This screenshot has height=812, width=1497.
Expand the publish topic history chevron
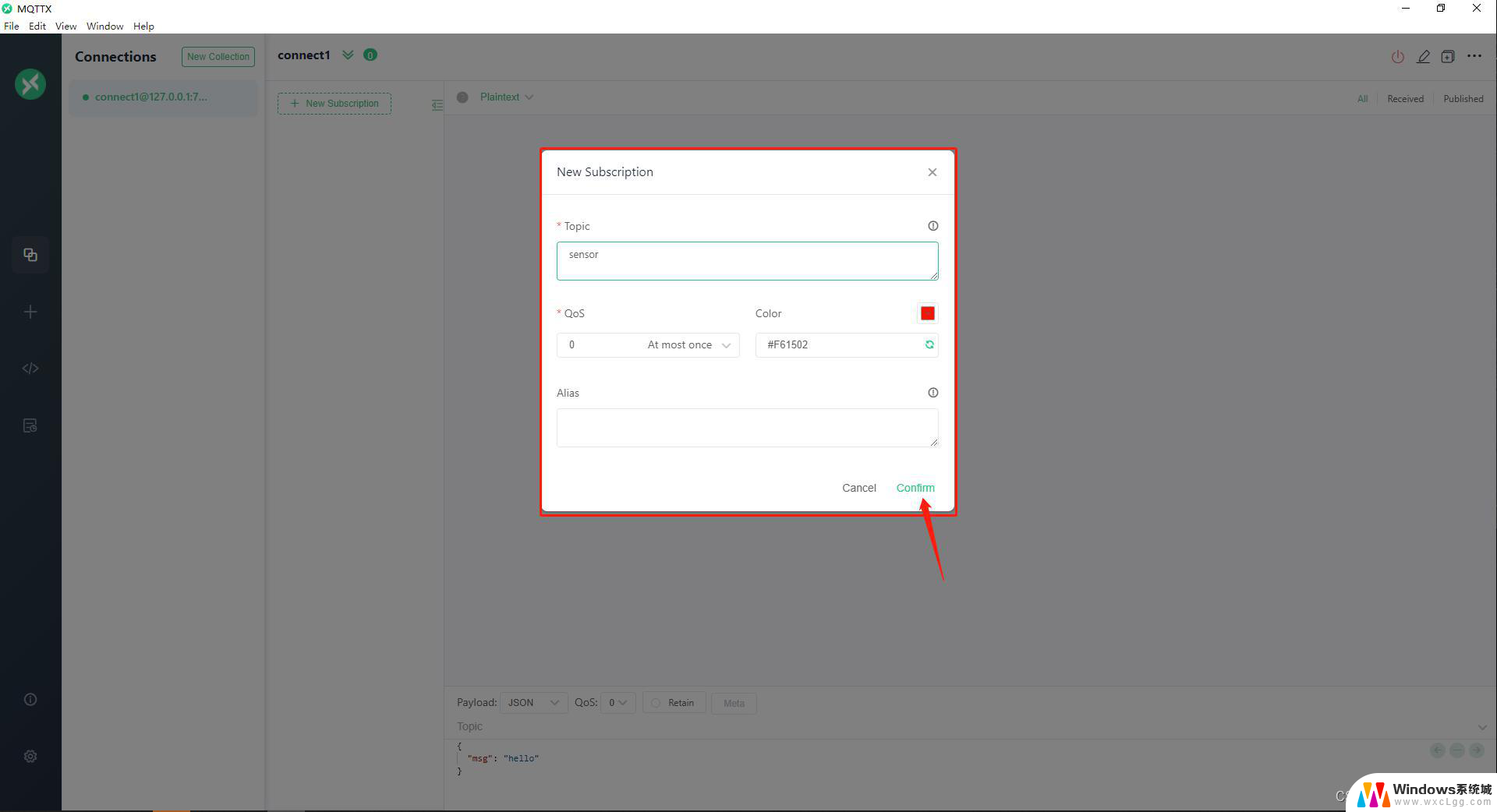pos(1482,727)
